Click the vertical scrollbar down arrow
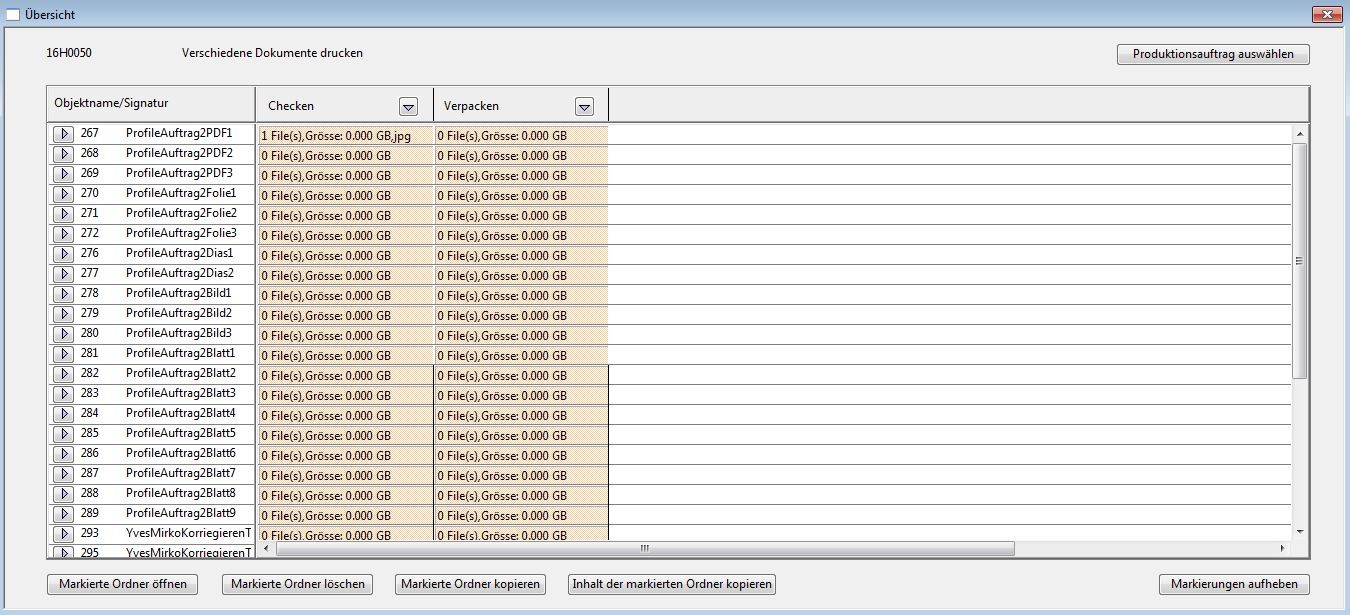The image size is (1350, 615). coord(1300,531)
